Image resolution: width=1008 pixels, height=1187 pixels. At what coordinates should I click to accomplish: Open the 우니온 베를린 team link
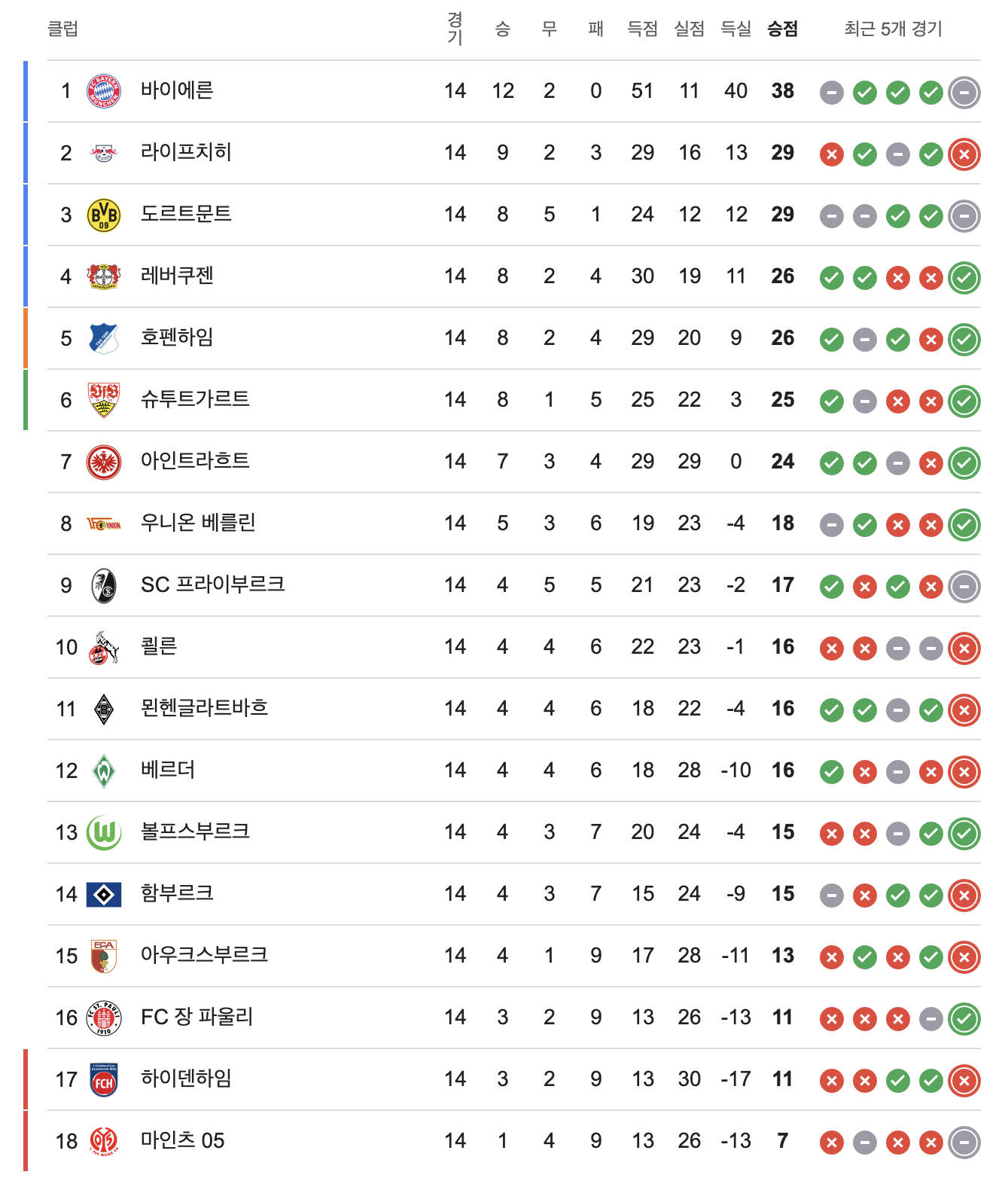pos(198,523)
